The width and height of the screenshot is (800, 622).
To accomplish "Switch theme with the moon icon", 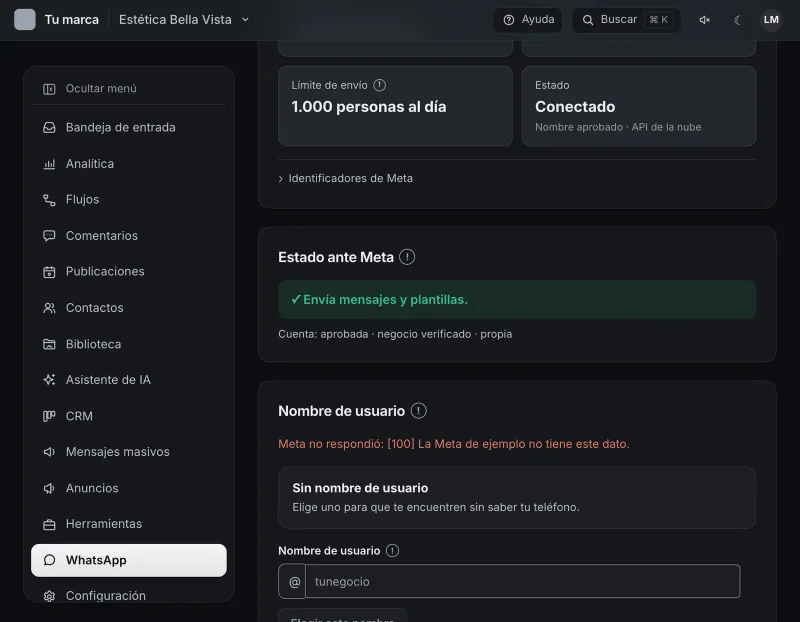I will [737, 20].
